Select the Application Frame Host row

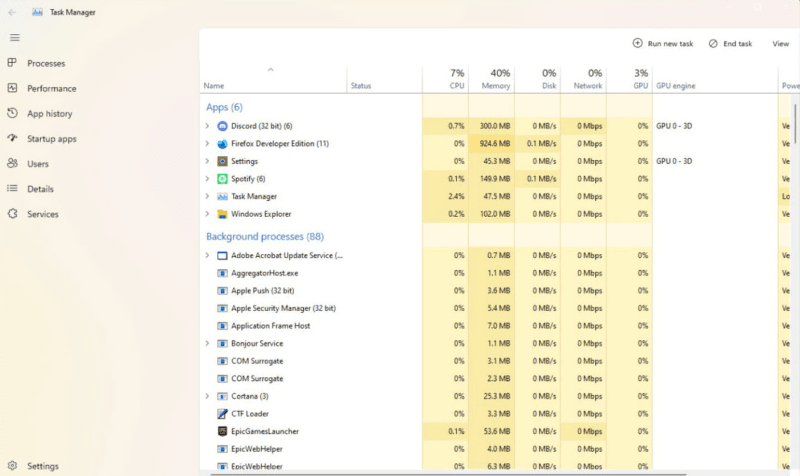click(x=426, y=325)
